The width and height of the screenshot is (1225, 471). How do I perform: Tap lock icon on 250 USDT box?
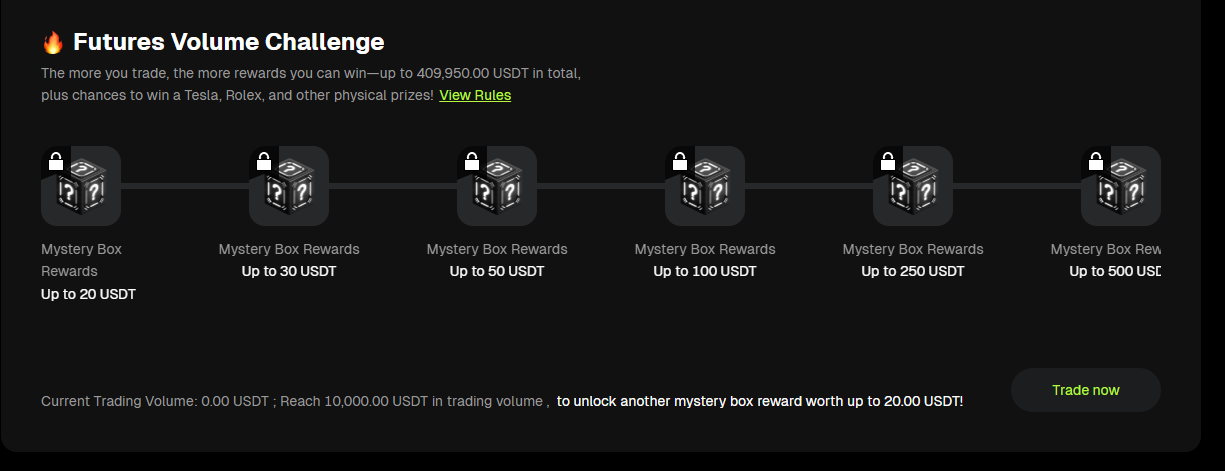888,161
